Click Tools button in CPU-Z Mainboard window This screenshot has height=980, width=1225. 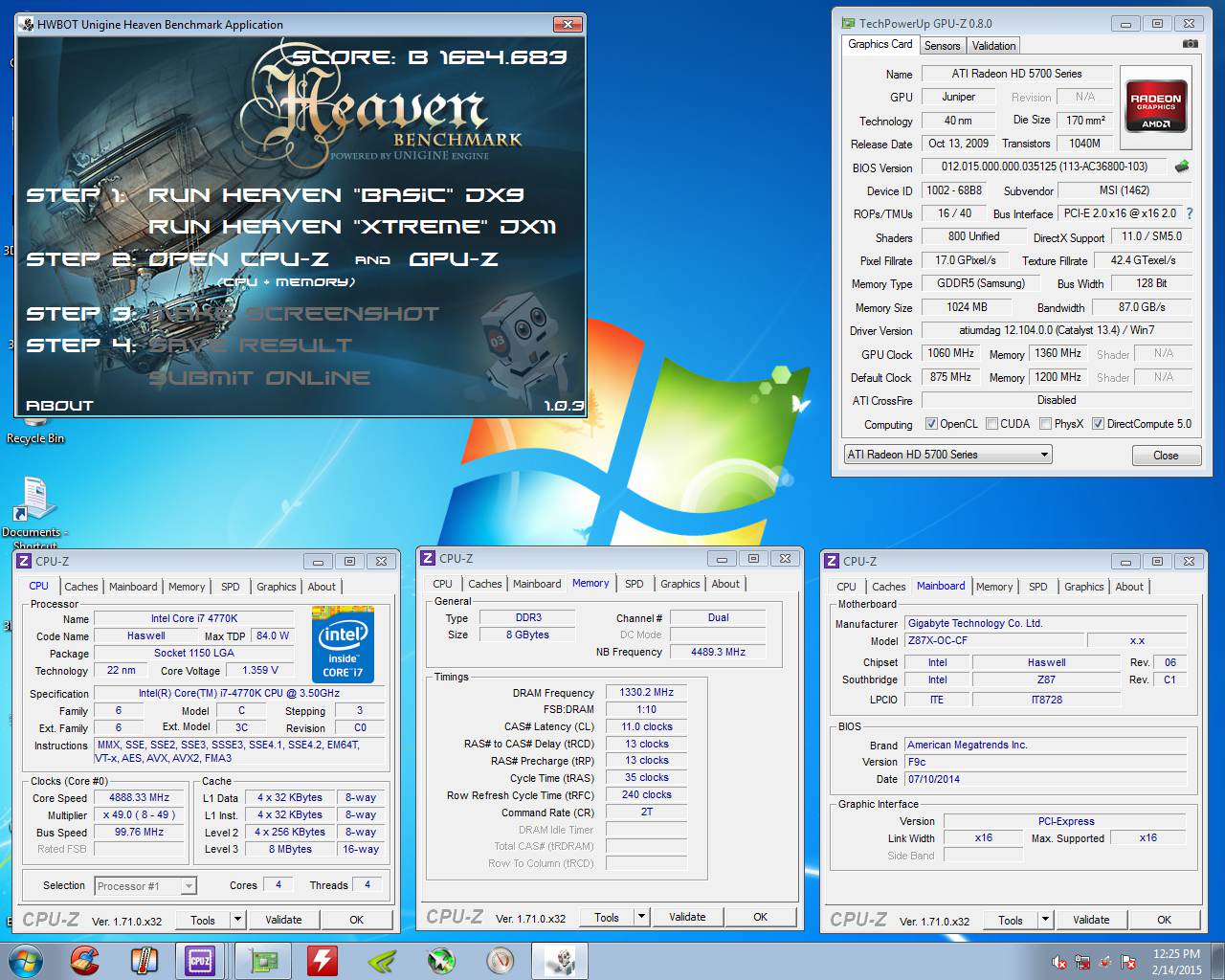pos(1011,920)
